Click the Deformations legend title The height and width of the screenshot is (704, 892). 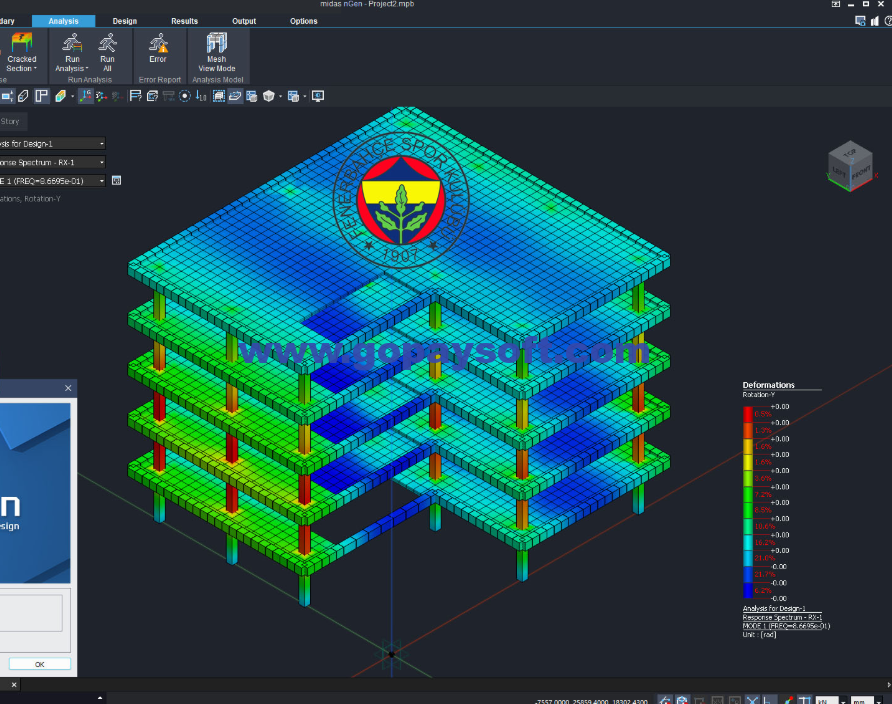768,385
